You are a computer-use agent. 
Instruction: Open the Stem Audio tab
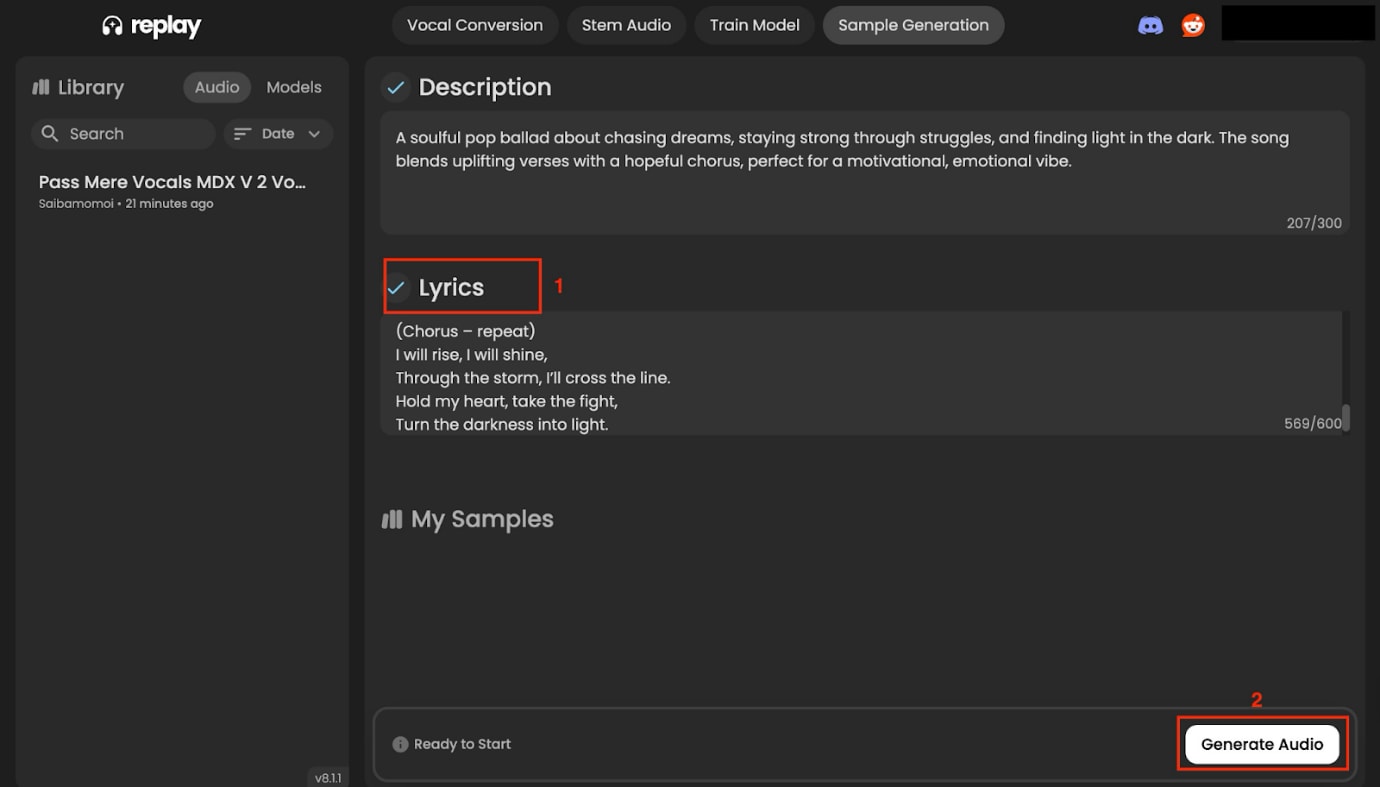[626, 26]
